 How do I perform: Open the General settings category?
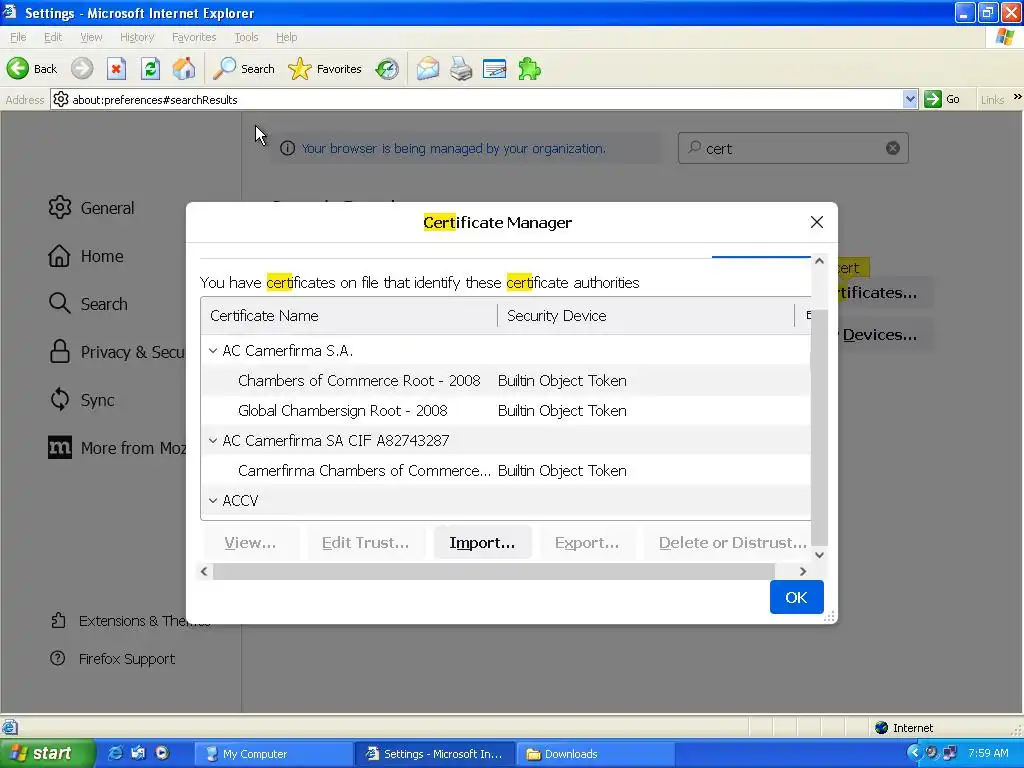point(91,208)
